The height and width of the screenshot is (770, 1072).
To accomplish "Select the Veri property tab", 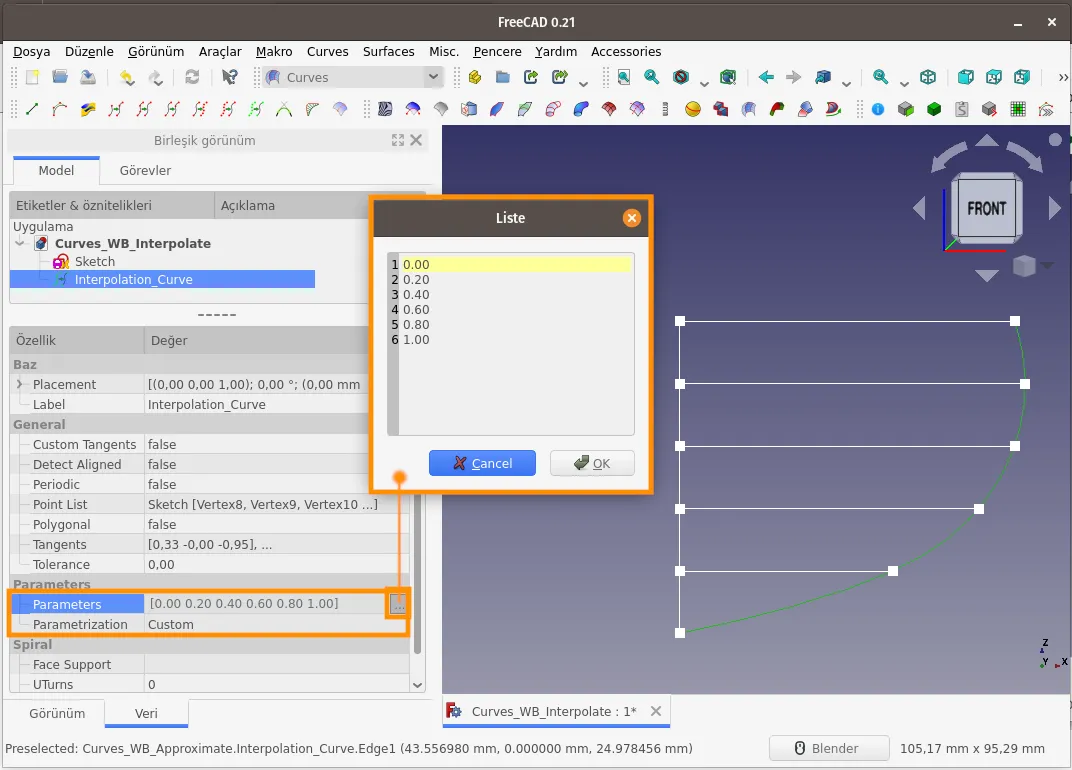I will [146, 713].
